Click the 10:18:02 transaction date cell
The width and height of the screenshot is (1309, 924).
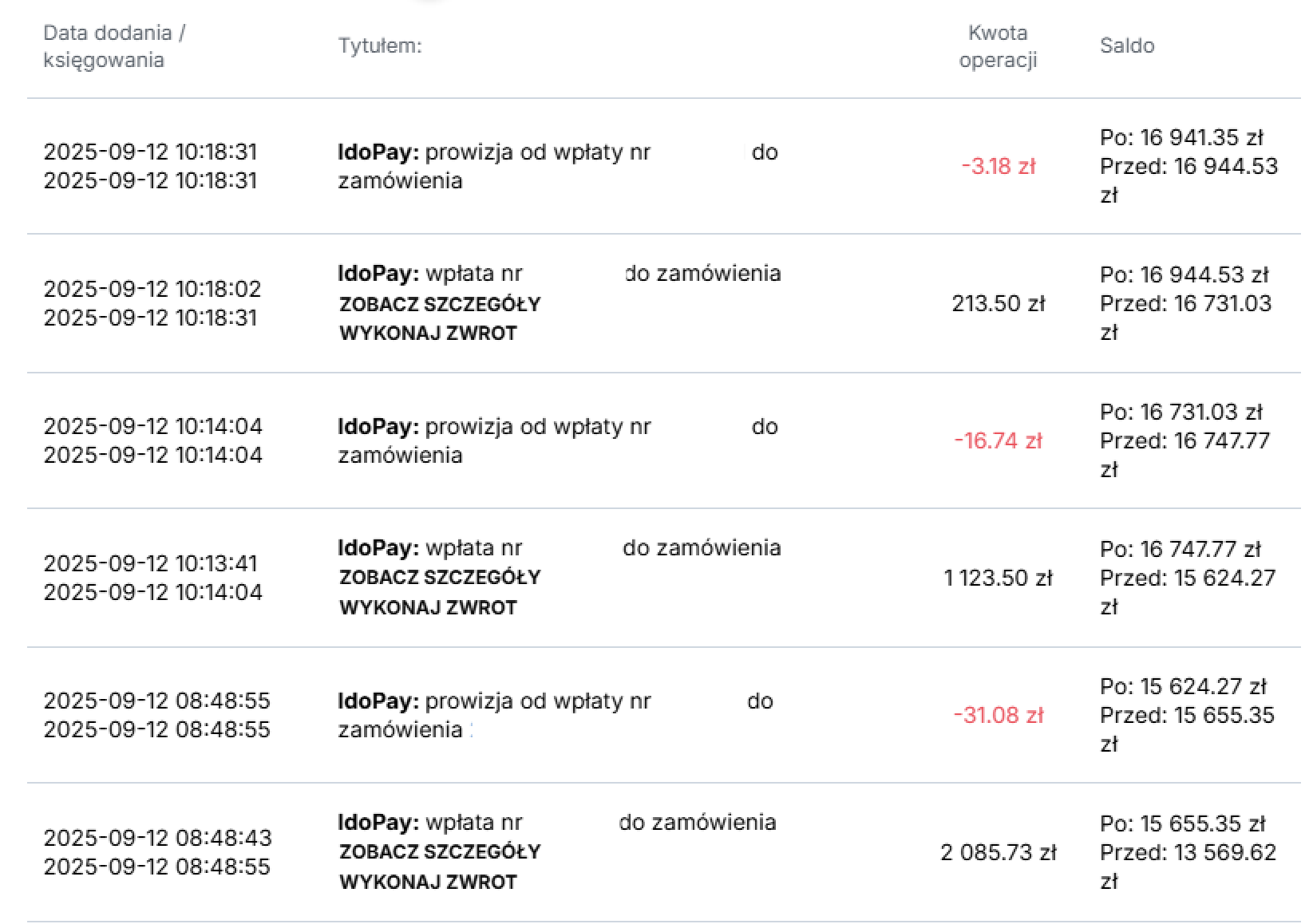[152, 289]
